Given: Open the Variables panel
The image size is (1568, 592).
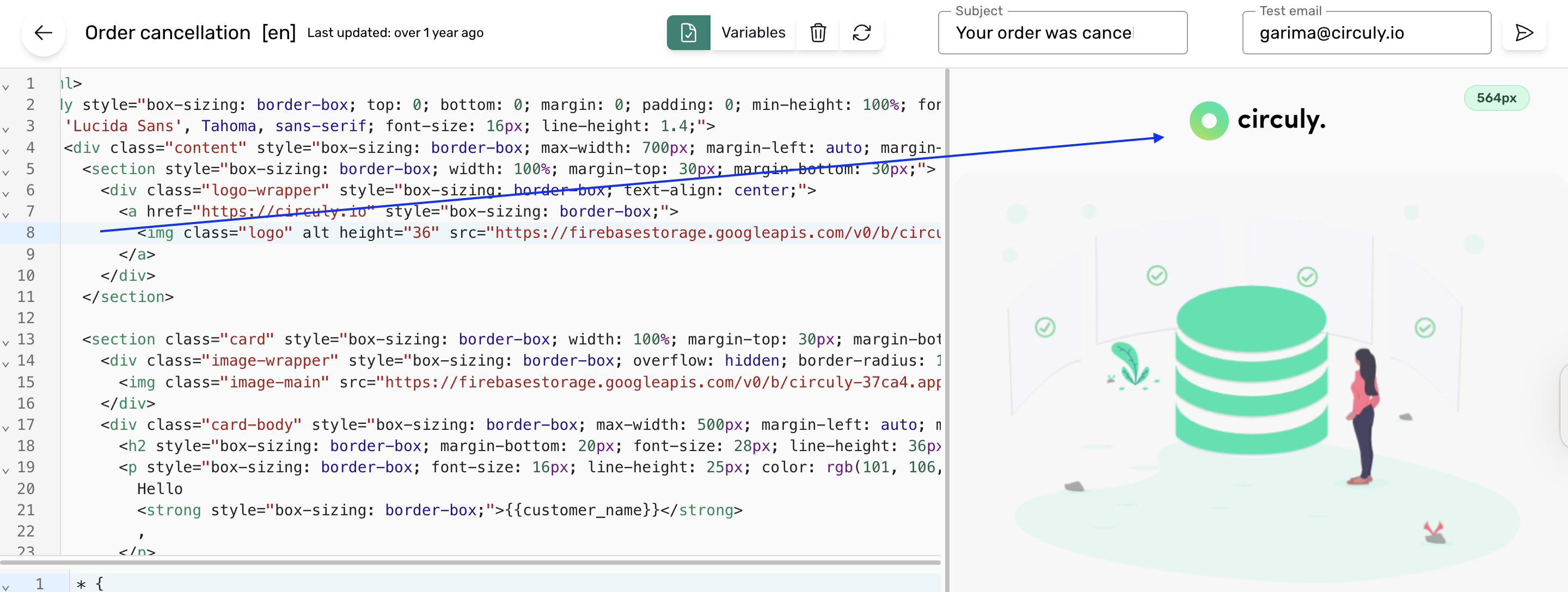Looking at the screenshot, I should pyautogui.click(x=753, y=33).
